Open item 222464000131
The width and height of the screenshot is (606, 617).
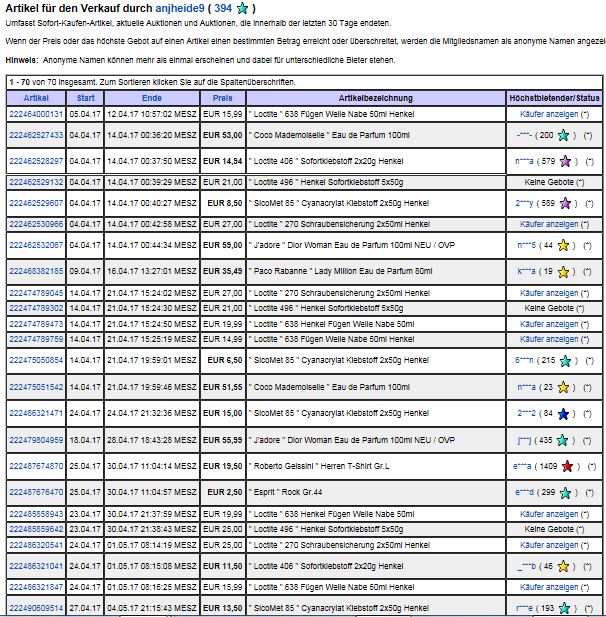(x=36, y=114)
